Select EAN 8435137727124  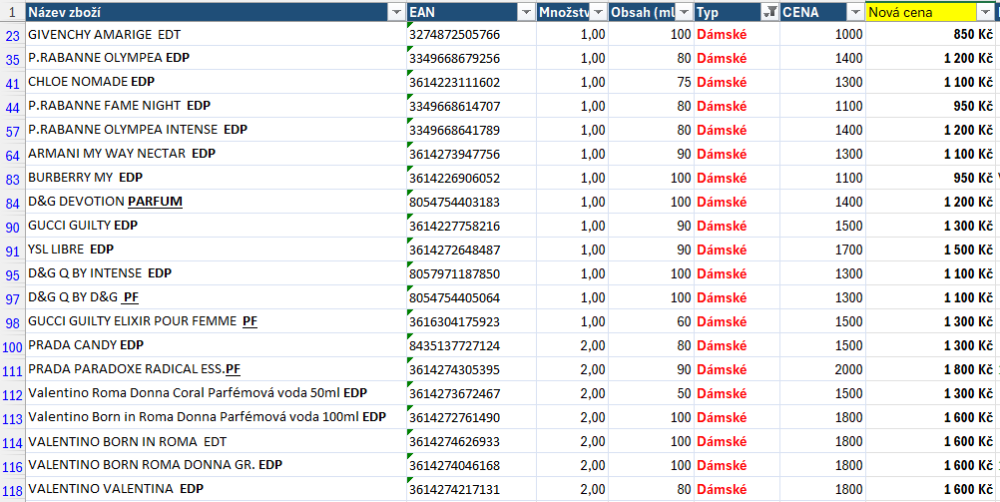click(471, 345)
